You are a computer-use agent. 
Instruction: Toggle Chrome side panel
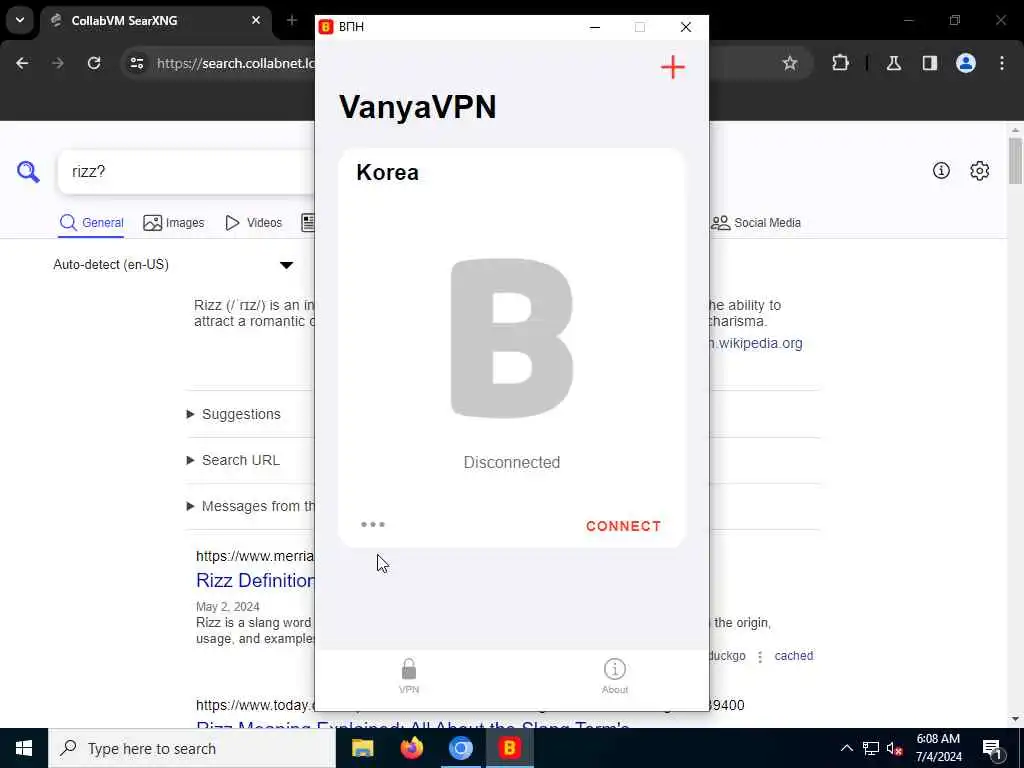(x=930, y=63)
